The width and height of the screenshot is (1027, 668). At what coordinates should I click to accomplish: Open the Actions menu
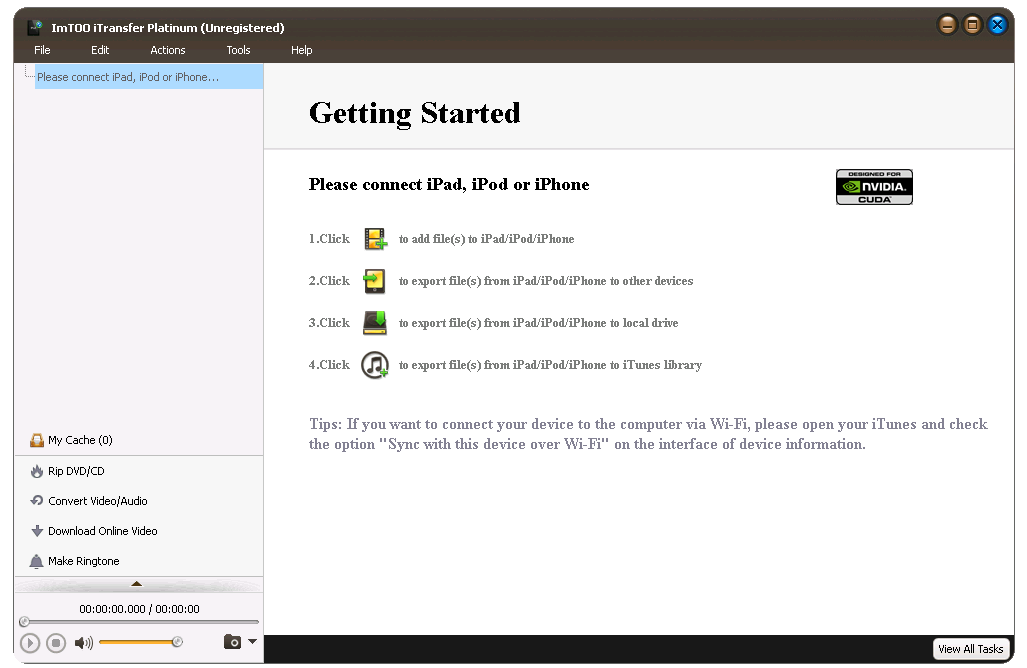click(168, 50)
